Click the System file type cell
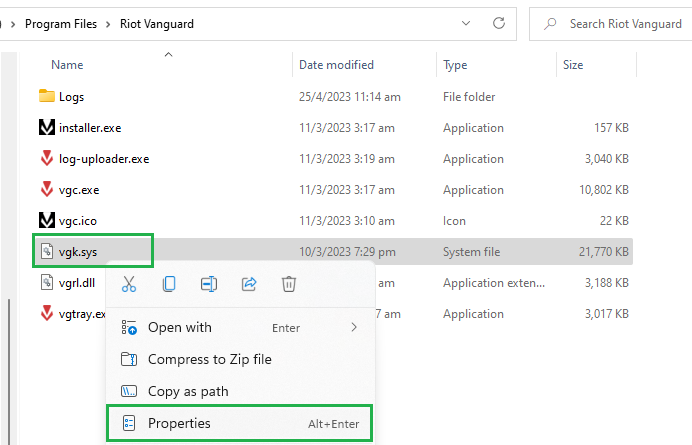The height and width of the screenshot is (445, 692). (x=471, y=252)
